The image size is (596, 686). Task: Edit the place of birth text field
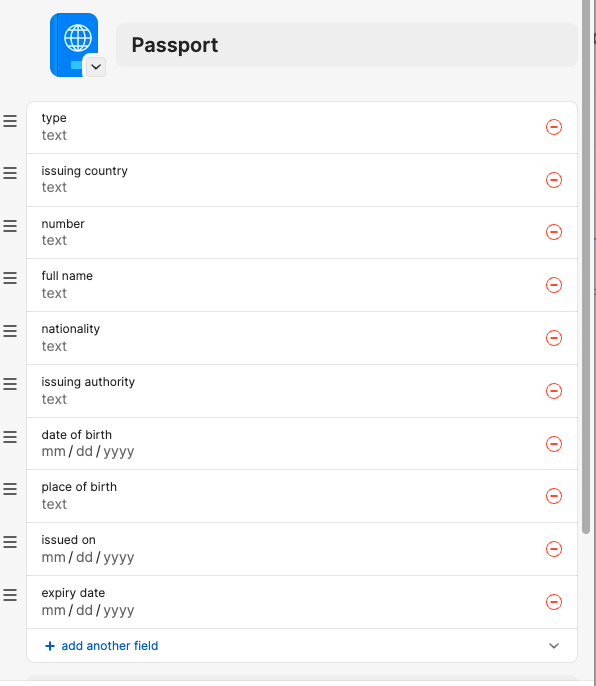coord(289,504)
